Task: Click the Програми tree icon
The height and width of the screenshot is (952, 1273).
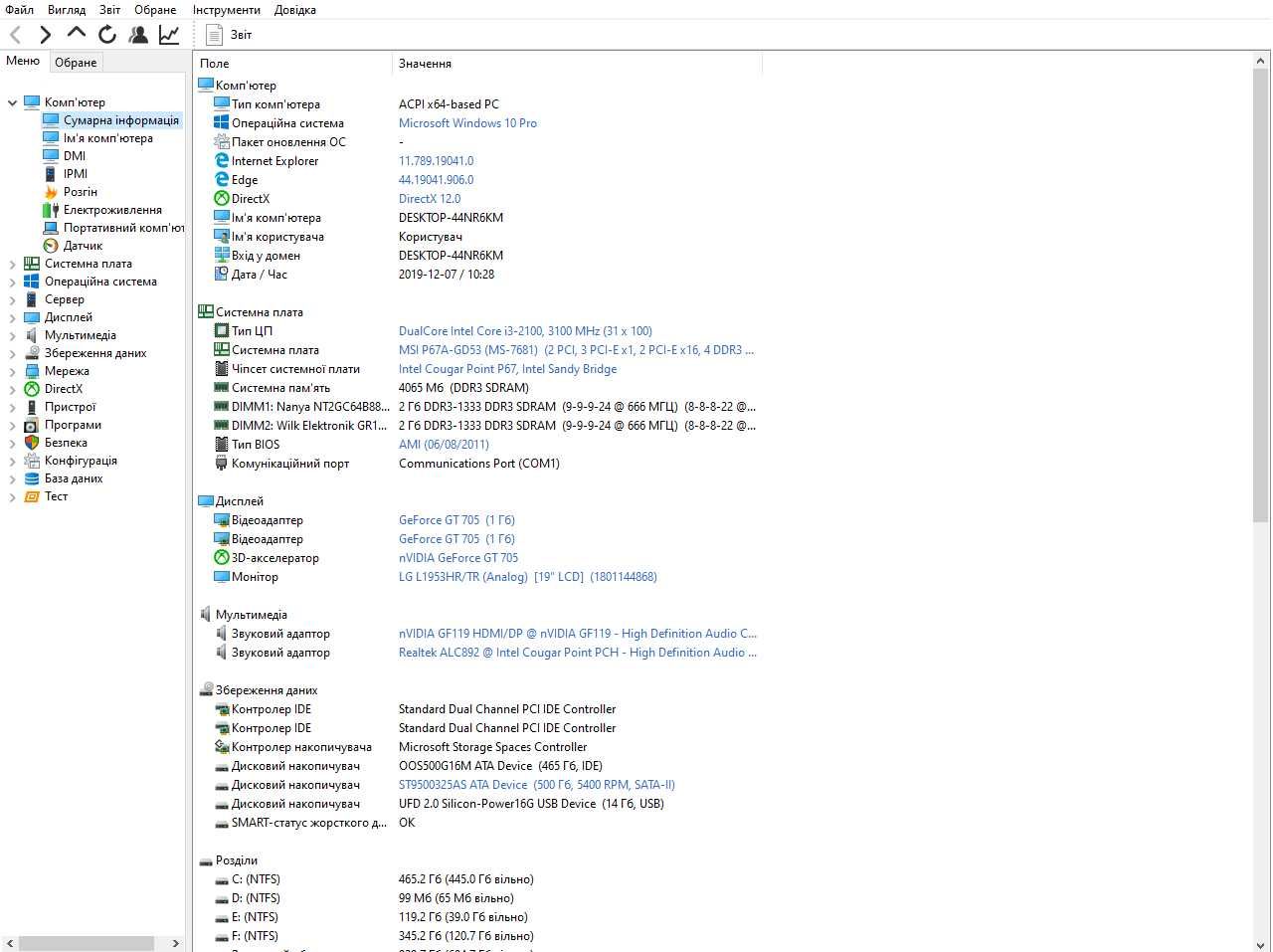Action: coord(32,425)
